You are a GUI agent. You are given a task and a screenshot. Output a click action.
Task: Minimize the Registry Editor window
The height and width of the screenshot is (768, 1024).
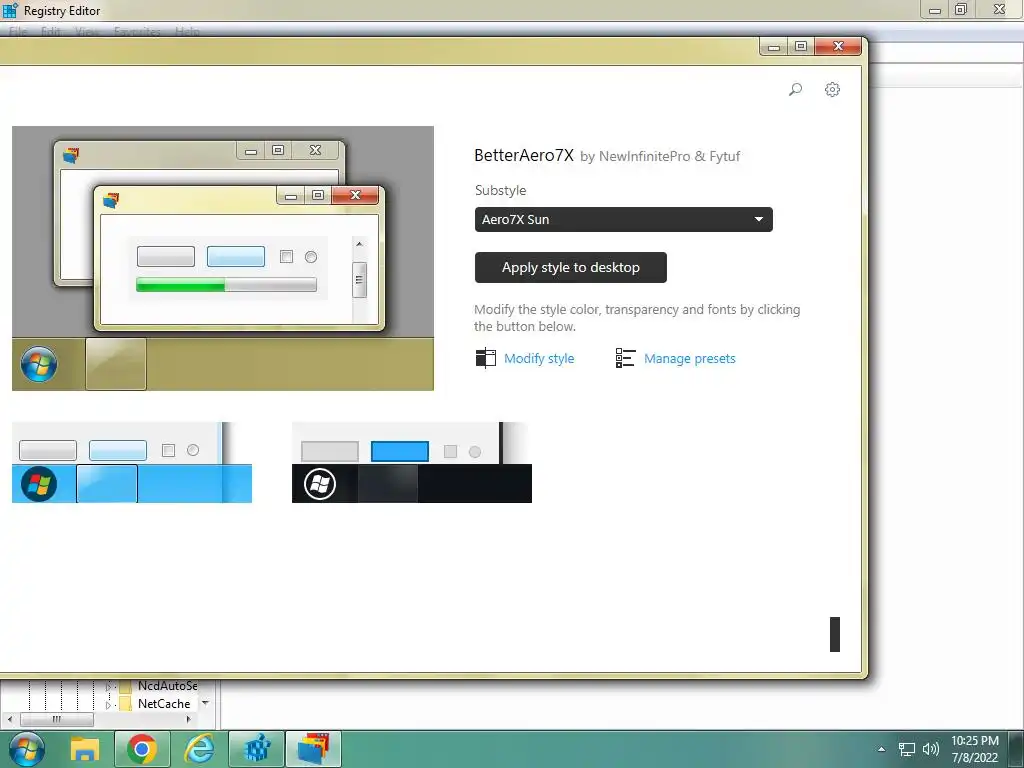[x=935, y=10]
